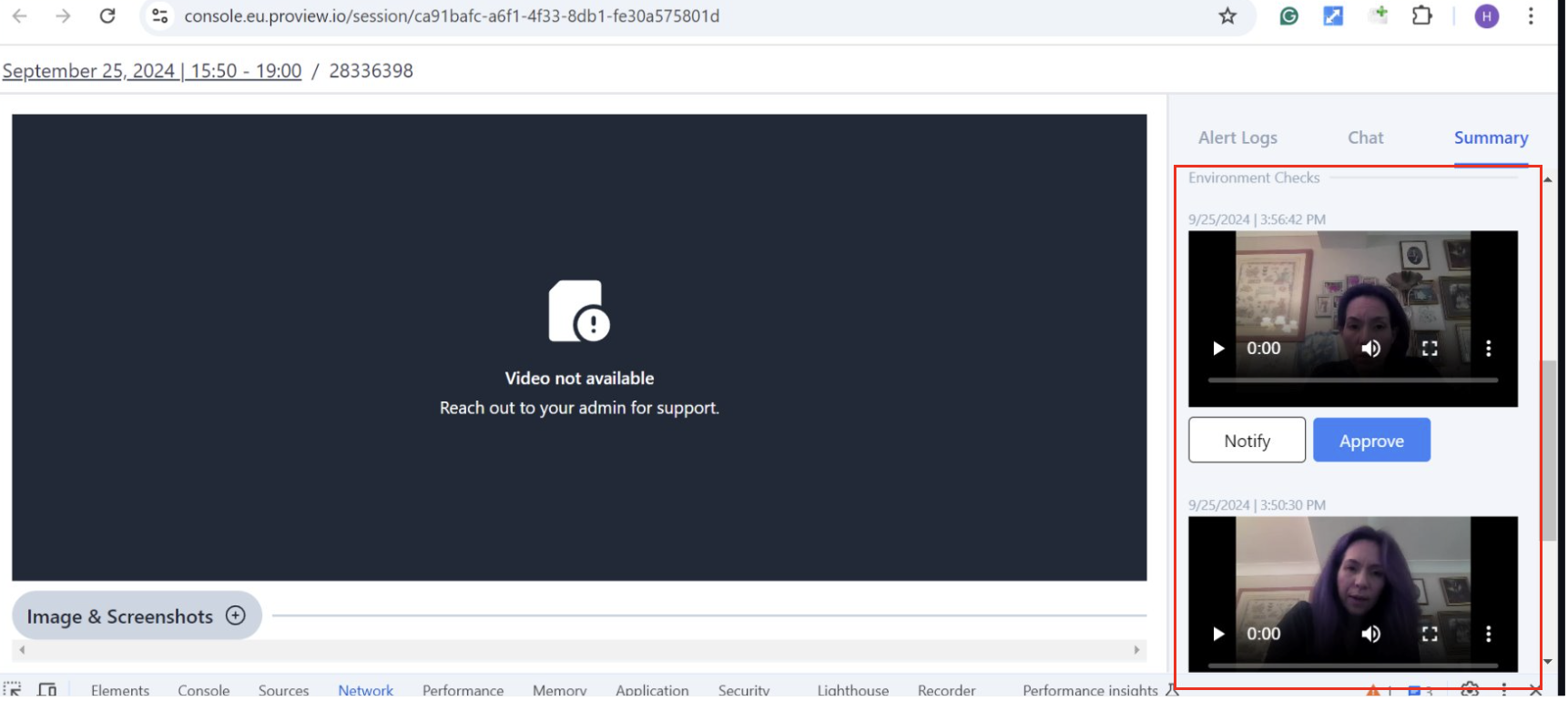This screenshot has height=701, width=1568.
Task: Open the blue arrow extension icon
Action: pos(1333,15)
